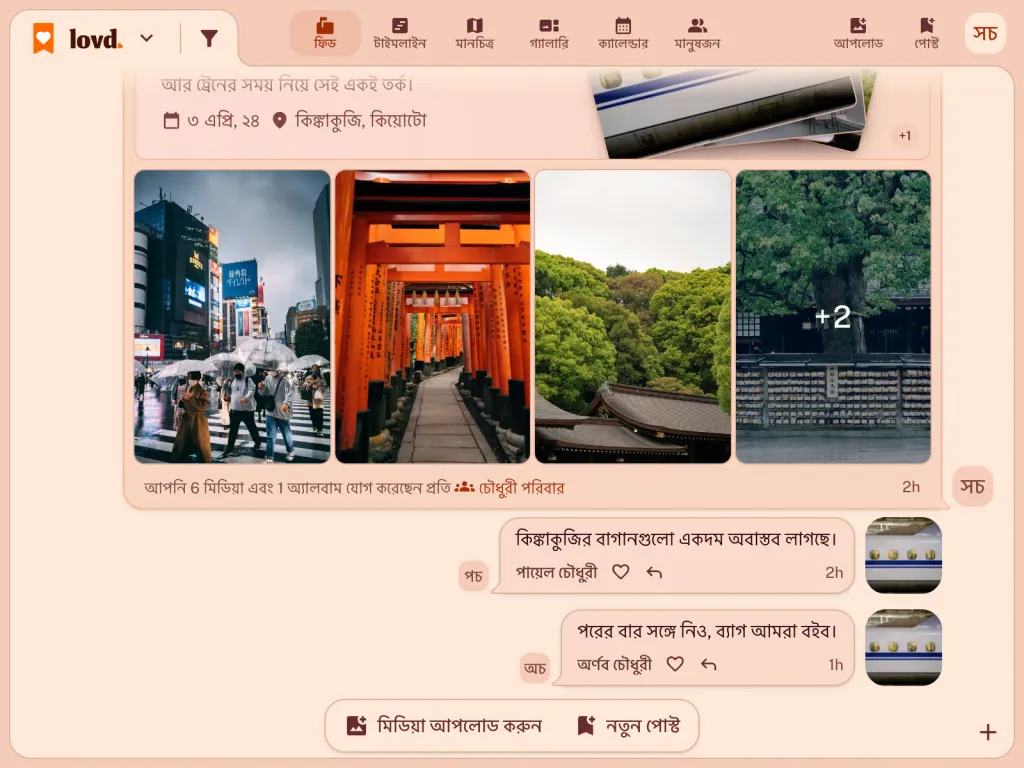Open the টাইমলাইন tab
Image resolution: width=1024 pixels, height=768 pixels.
pyautogui.click(x=400, y=33)
